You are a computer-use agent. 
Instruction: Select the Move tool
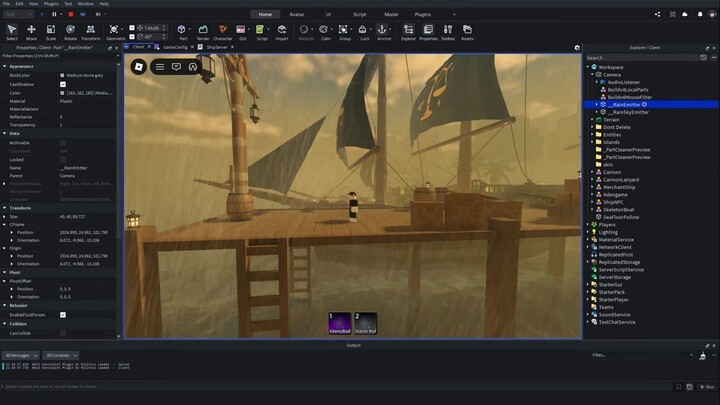pyautogui.click(x=31, y=32)
